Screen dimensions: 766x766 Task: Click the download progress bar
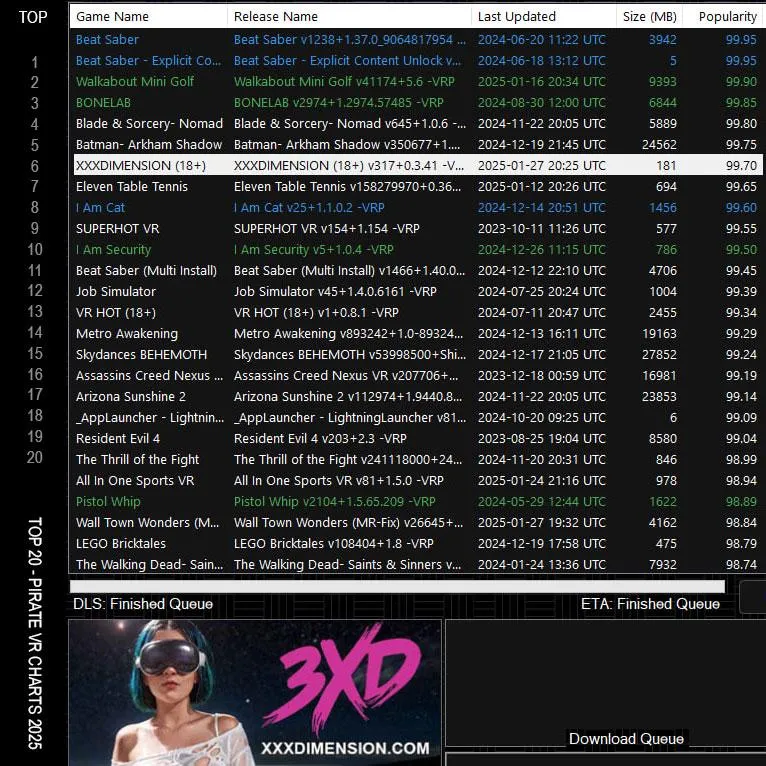(397, 586)
